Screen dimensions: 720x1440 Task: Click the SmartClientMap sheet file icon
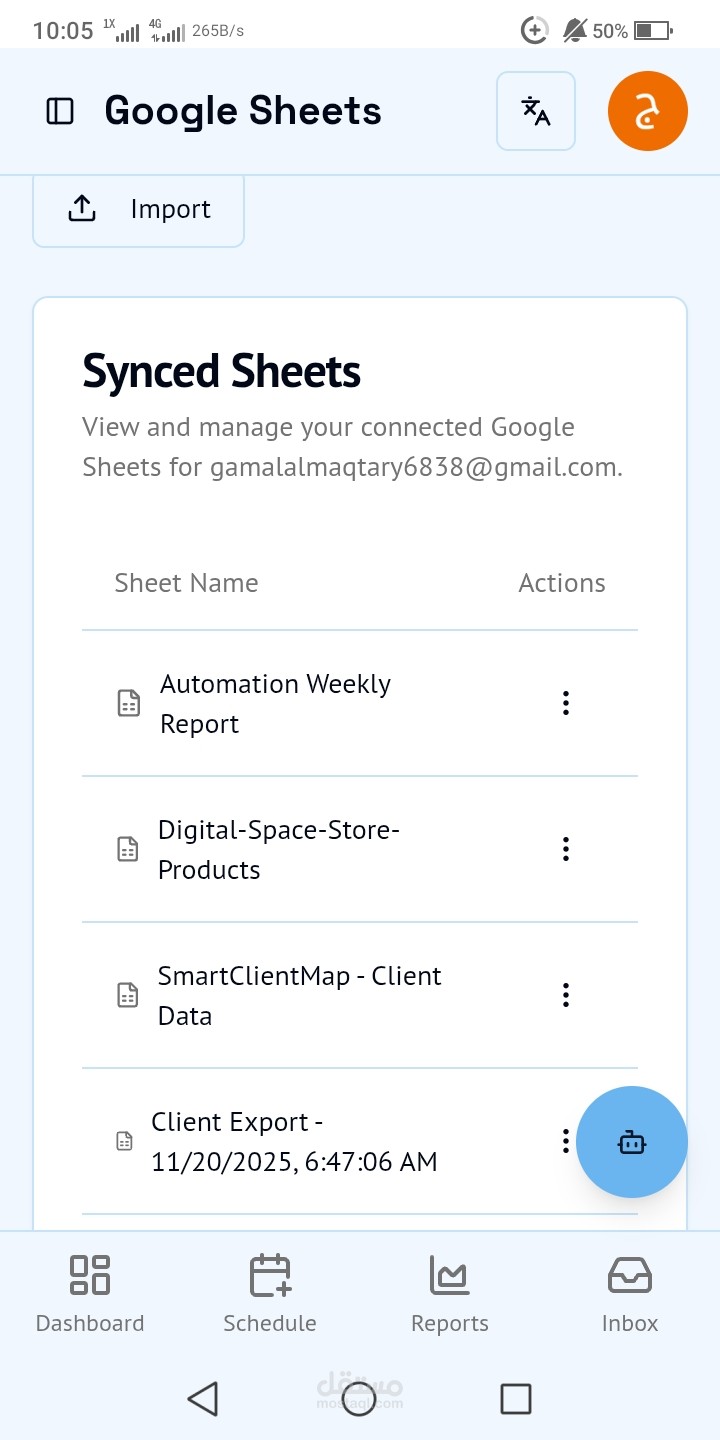click(128, 995)
